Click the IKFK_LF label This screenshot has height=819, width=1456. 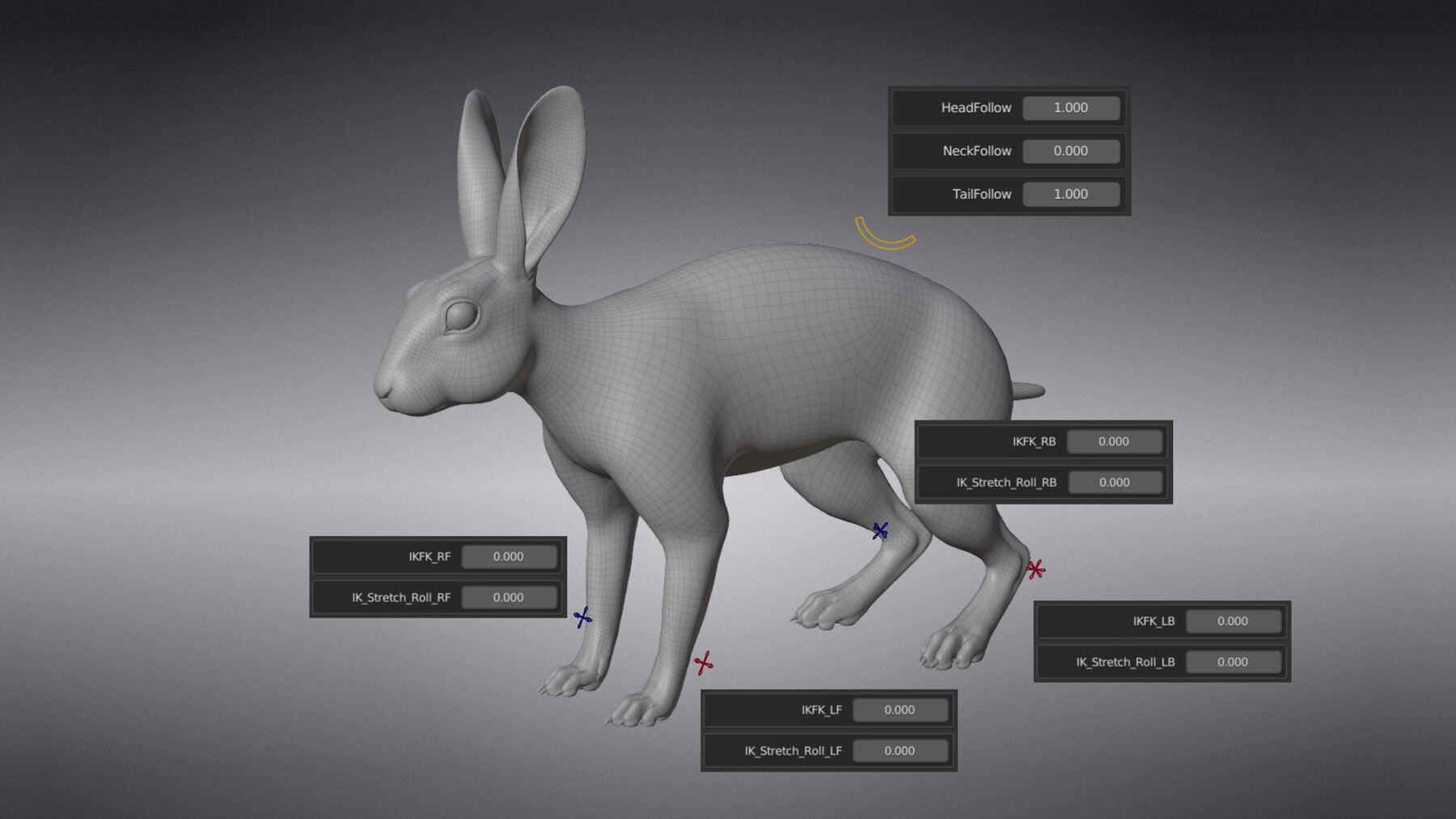tap(822, 709)
